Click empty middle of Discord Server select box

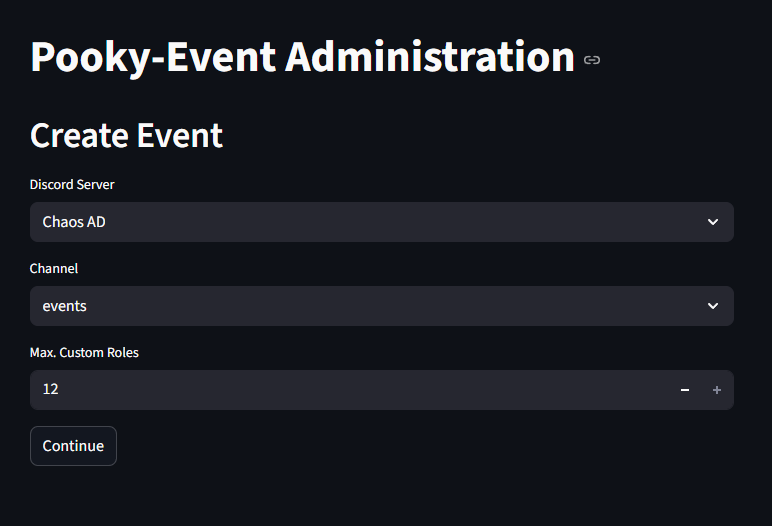point(380,222)
